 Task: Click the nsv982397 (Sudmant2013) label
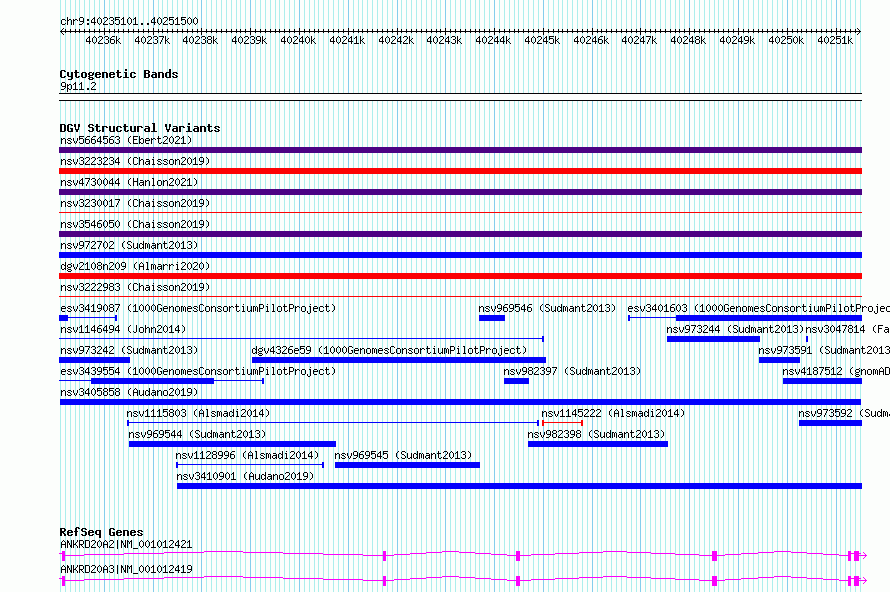coord(572,371)
